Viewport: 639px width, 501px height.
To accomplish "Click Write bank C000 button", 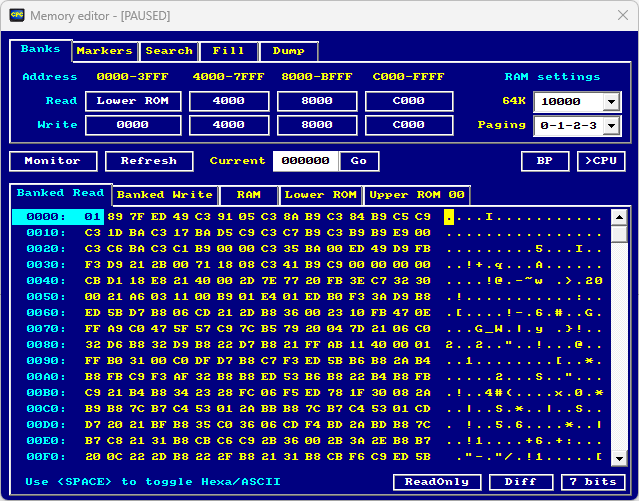I will pos(409,125).
